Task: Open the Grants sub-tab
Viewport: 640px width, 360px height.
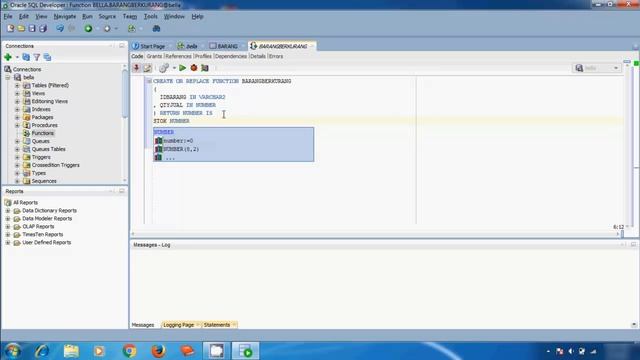Action: [x=154, y=56]
